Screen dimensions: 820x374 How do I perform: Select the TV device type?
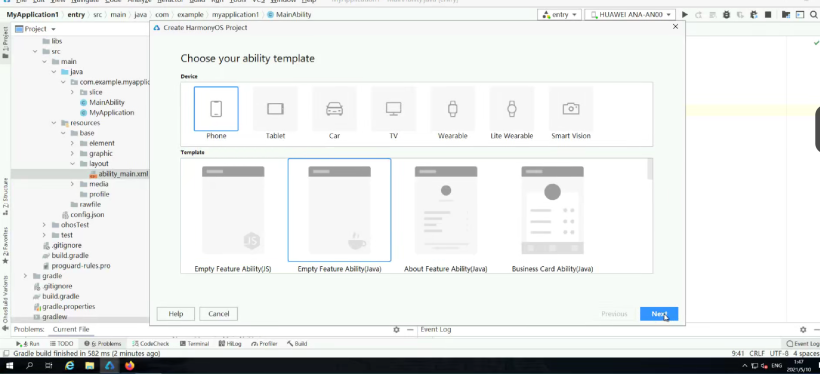tap(393, 109)
